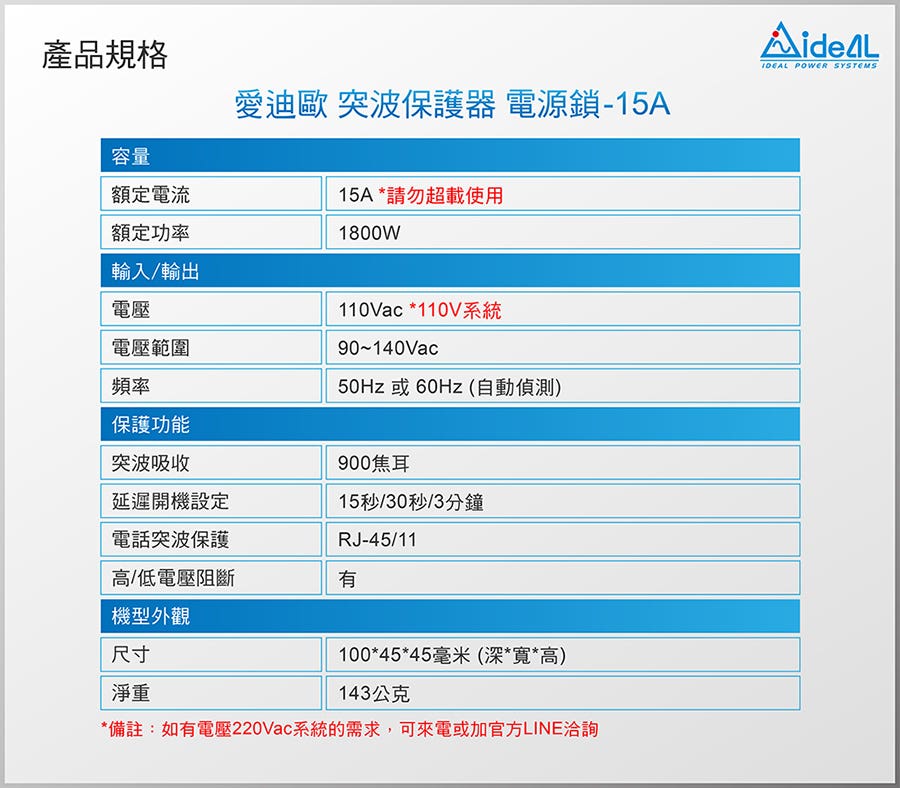Select the 1800W power value

click(369, 233)
